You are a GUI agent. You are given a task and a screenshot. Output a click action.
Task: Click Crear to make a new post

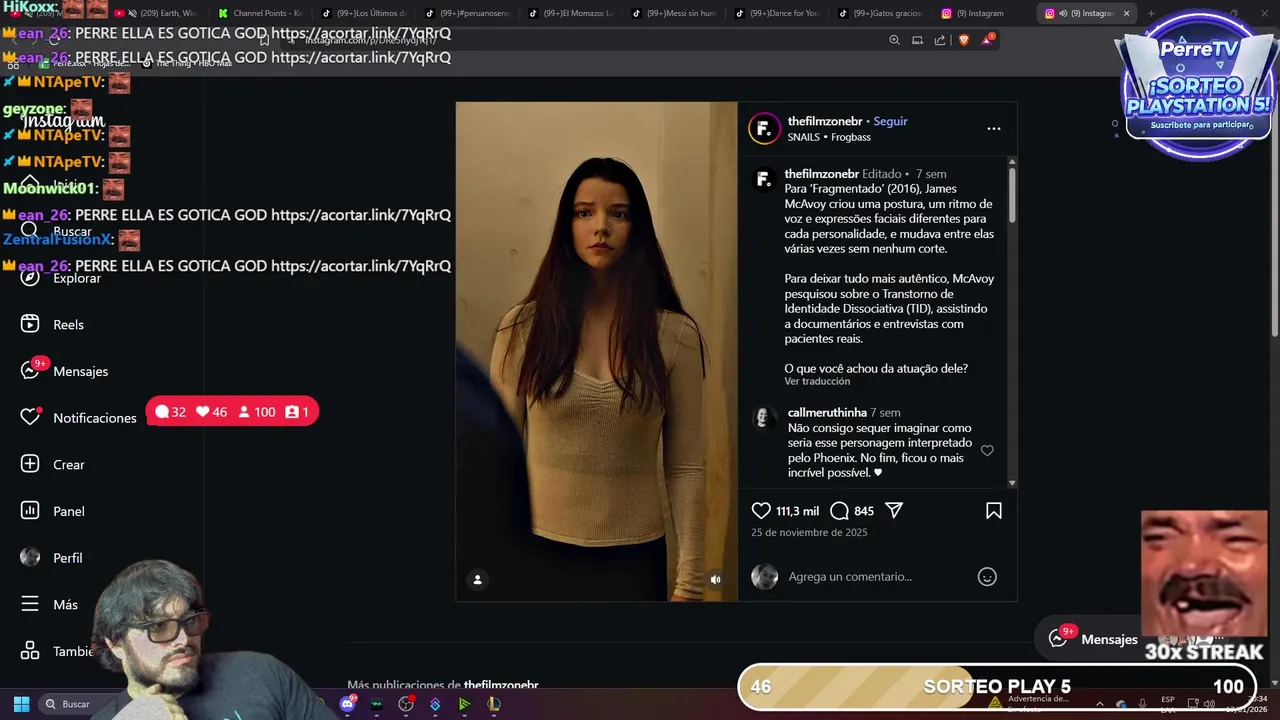(x=53, y=464)
